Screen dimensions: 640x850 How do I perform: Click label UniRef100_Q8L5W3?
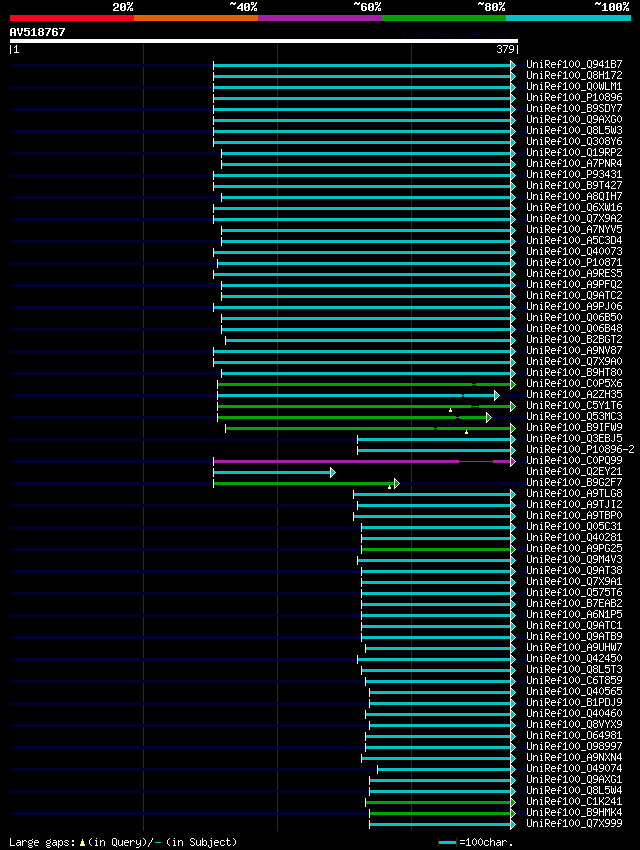pyautogui.click(x=574, y=131)
